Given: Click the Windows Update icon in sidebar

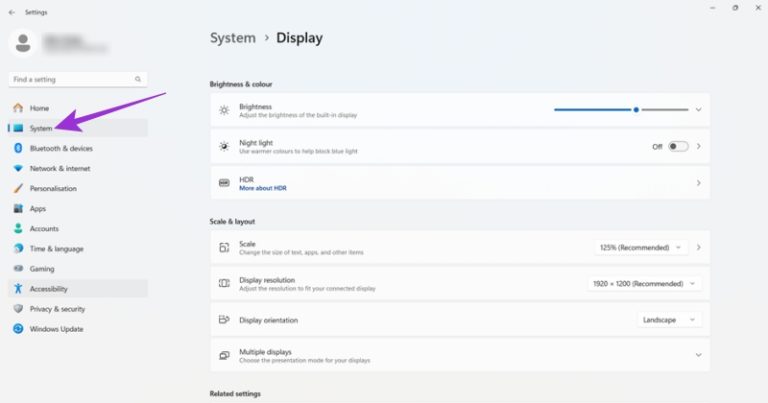Looking at the screenshot, I should pyautogui.click(x=18, y=329).
